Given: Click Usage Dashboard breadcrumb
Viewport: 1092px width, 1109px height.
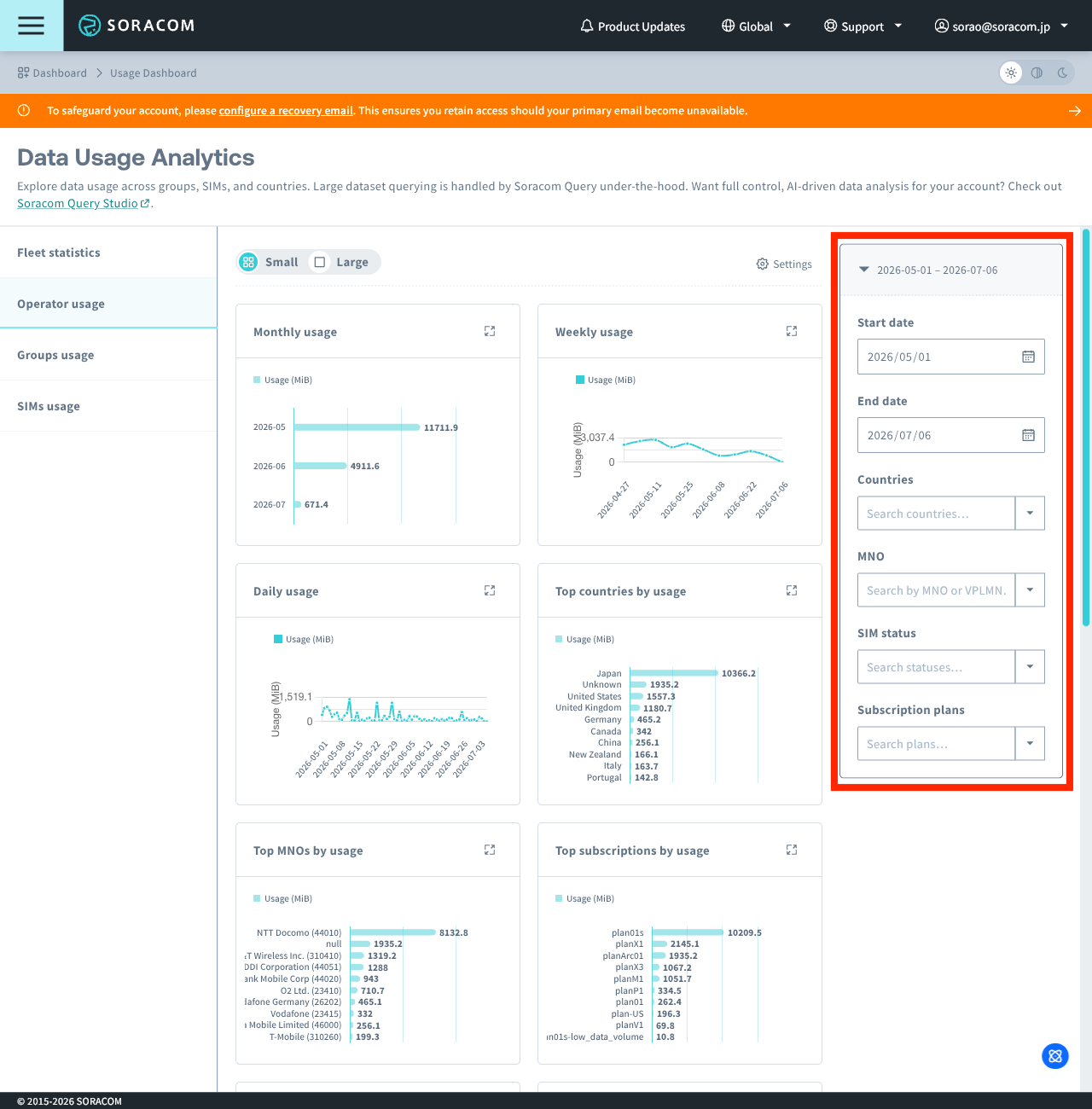Looking at the screenshot, I should point(154,73).
